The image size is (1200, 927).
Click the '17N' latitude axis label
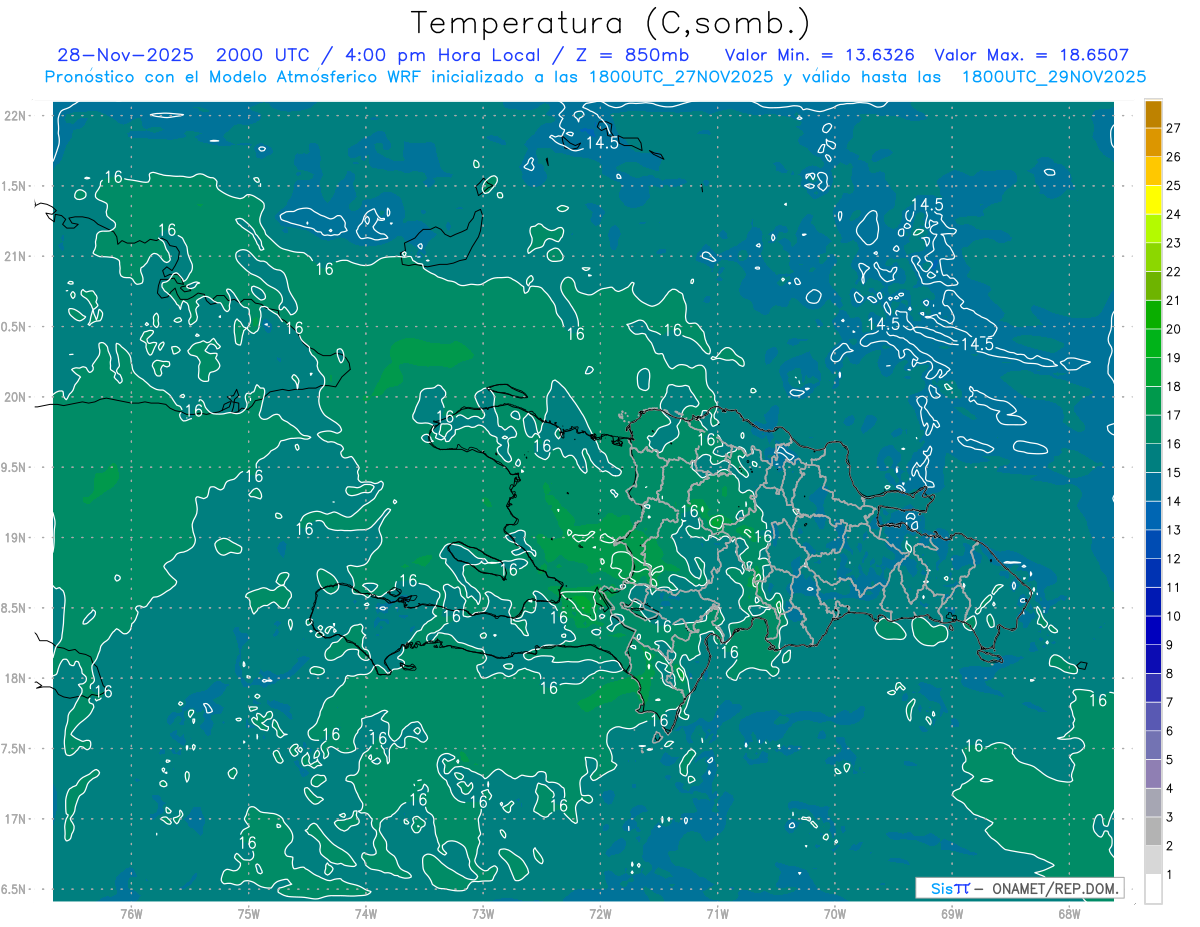tap(15, 819)
